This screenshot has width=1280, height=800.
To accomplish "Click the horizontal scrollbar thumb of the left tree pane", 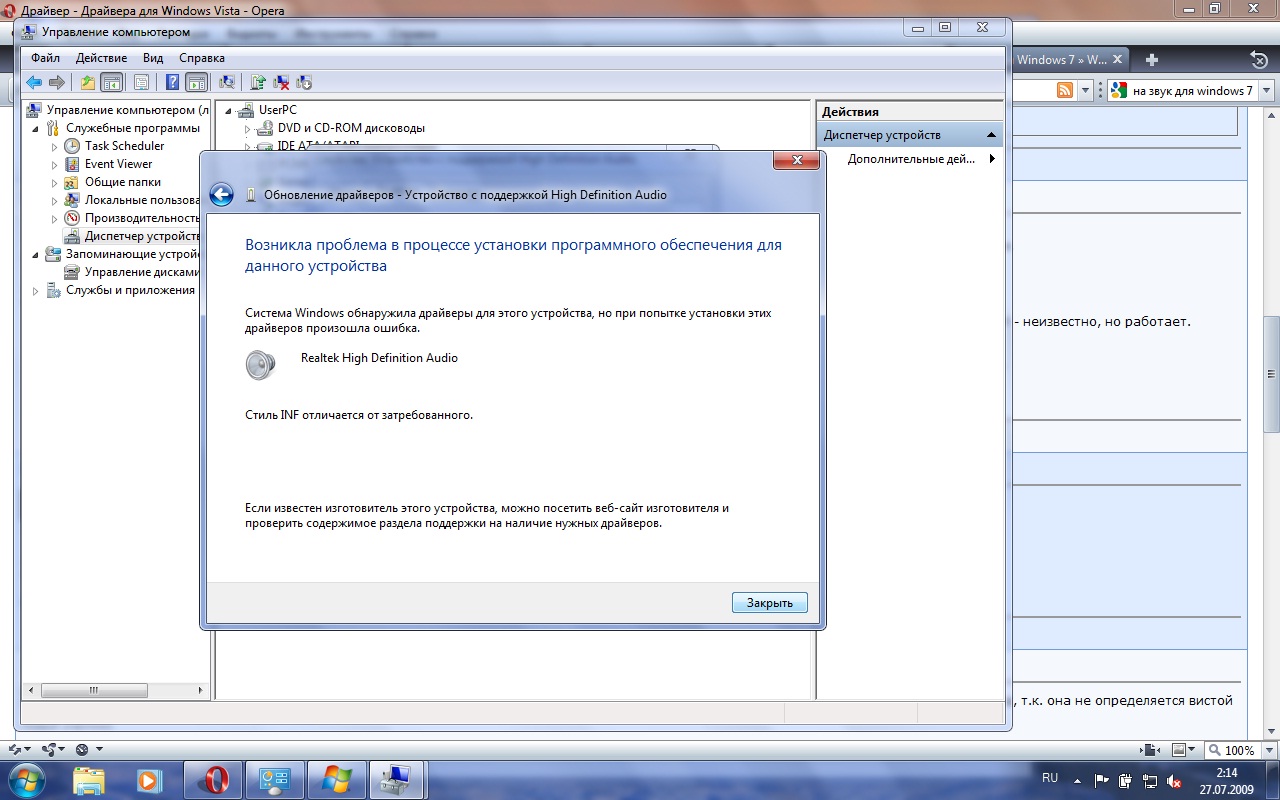I will 93,691.
